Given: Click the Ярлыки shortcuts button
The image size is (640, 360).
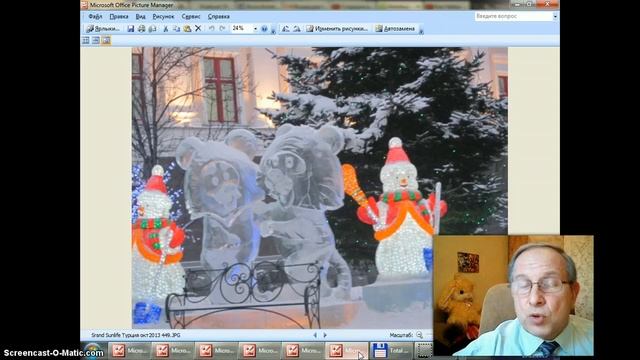Looking at the screenshot, I should click(x=102, y=29).
